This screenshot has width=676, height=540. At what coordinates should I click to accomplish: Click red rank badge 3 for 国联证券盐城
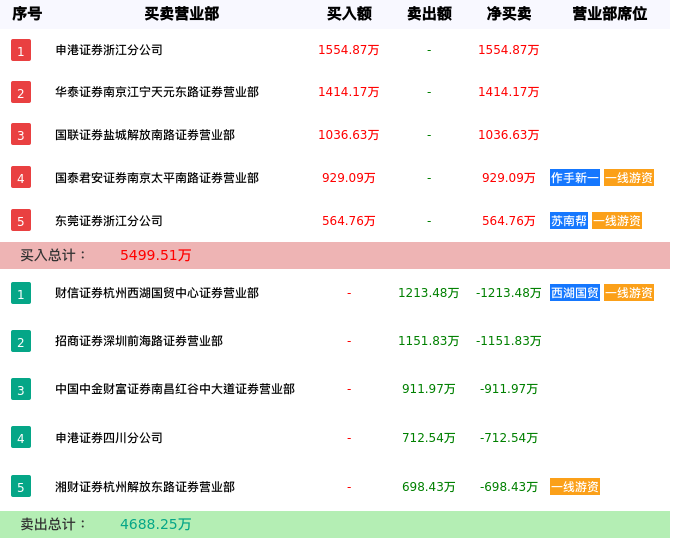[x=21, y=135]
